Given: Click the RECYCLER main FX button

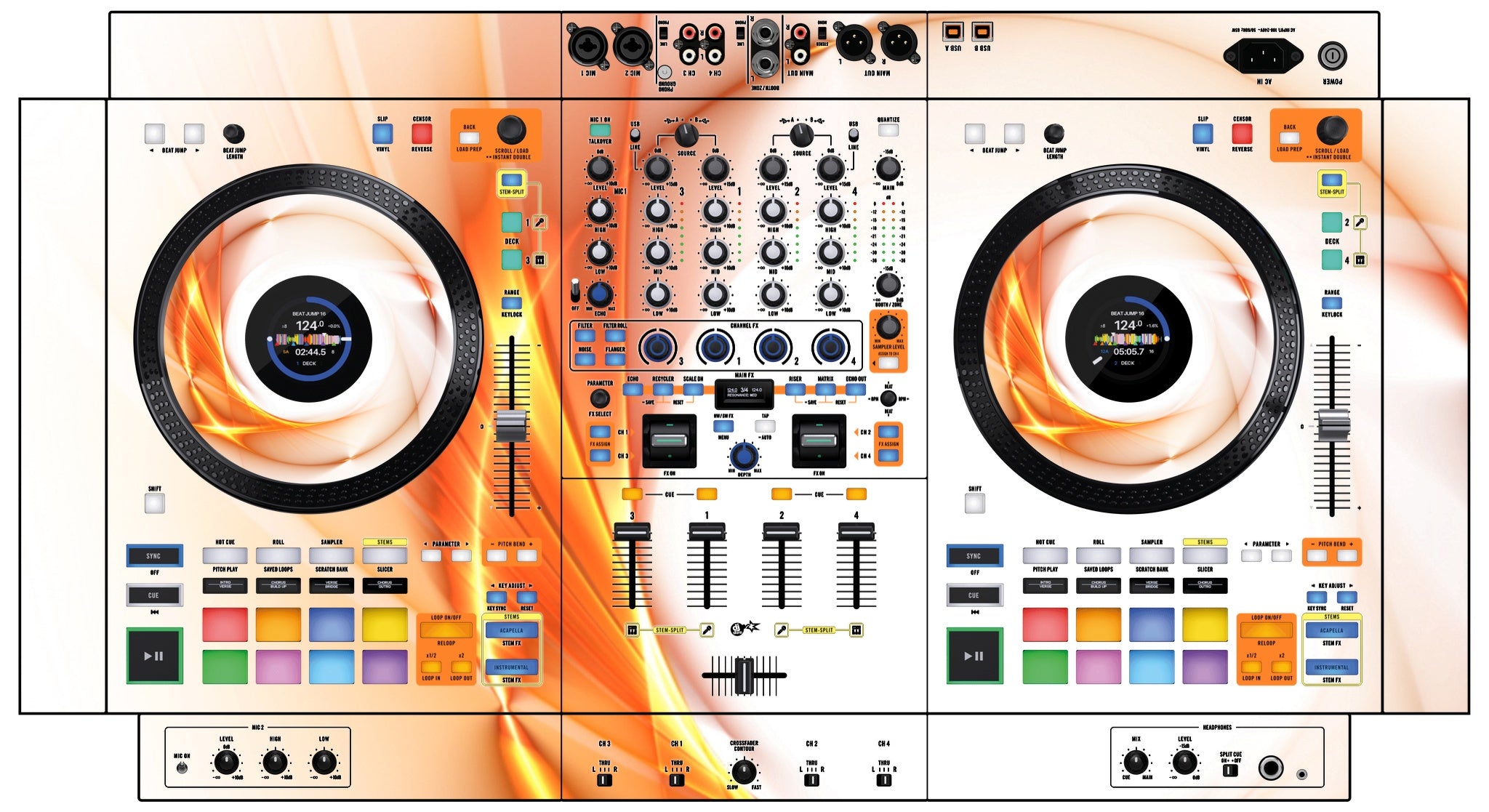Looking at the screenshot, I should pyautogui.click(x=662, y=390).
